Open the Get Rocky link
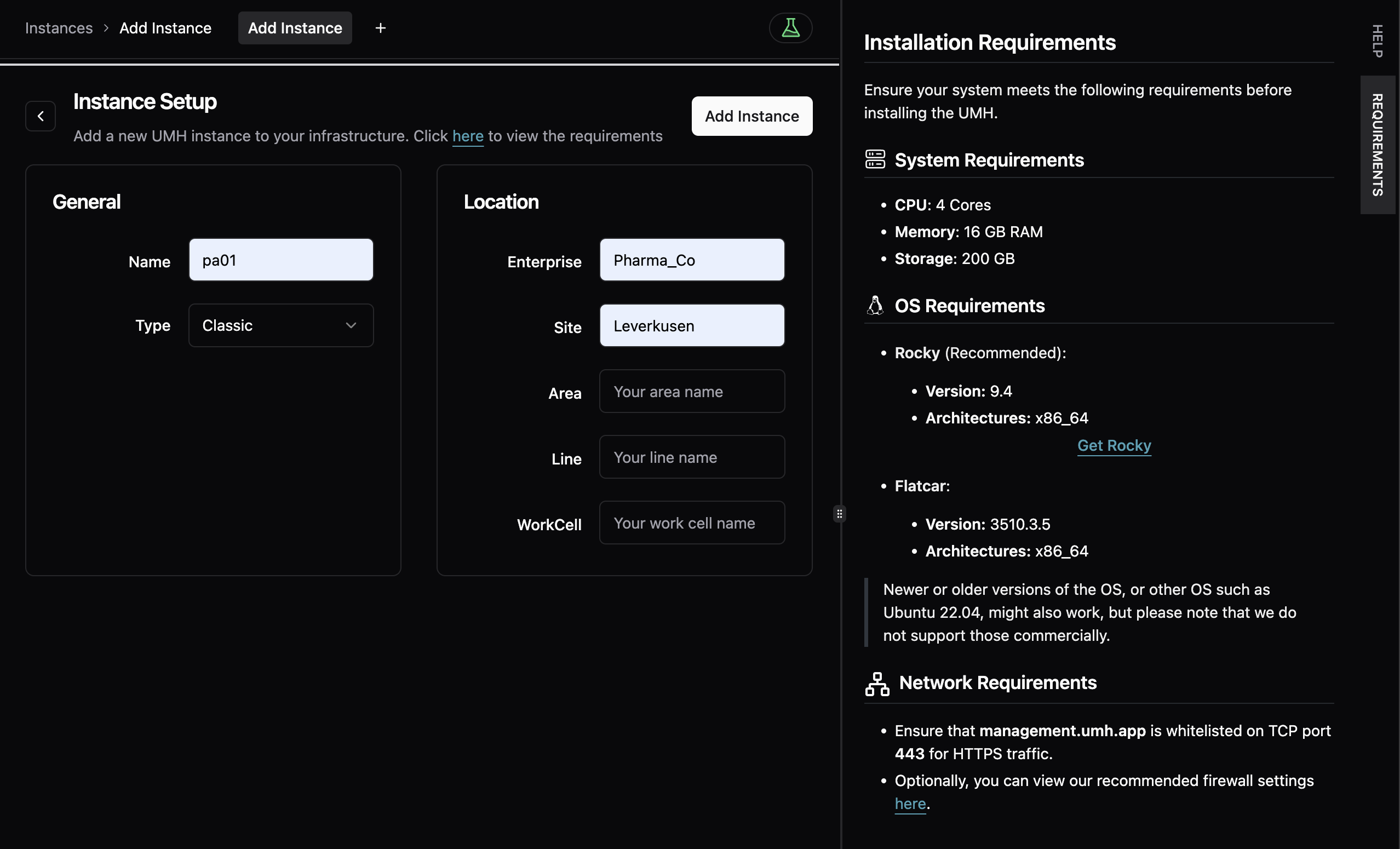 click(1114, 445)
